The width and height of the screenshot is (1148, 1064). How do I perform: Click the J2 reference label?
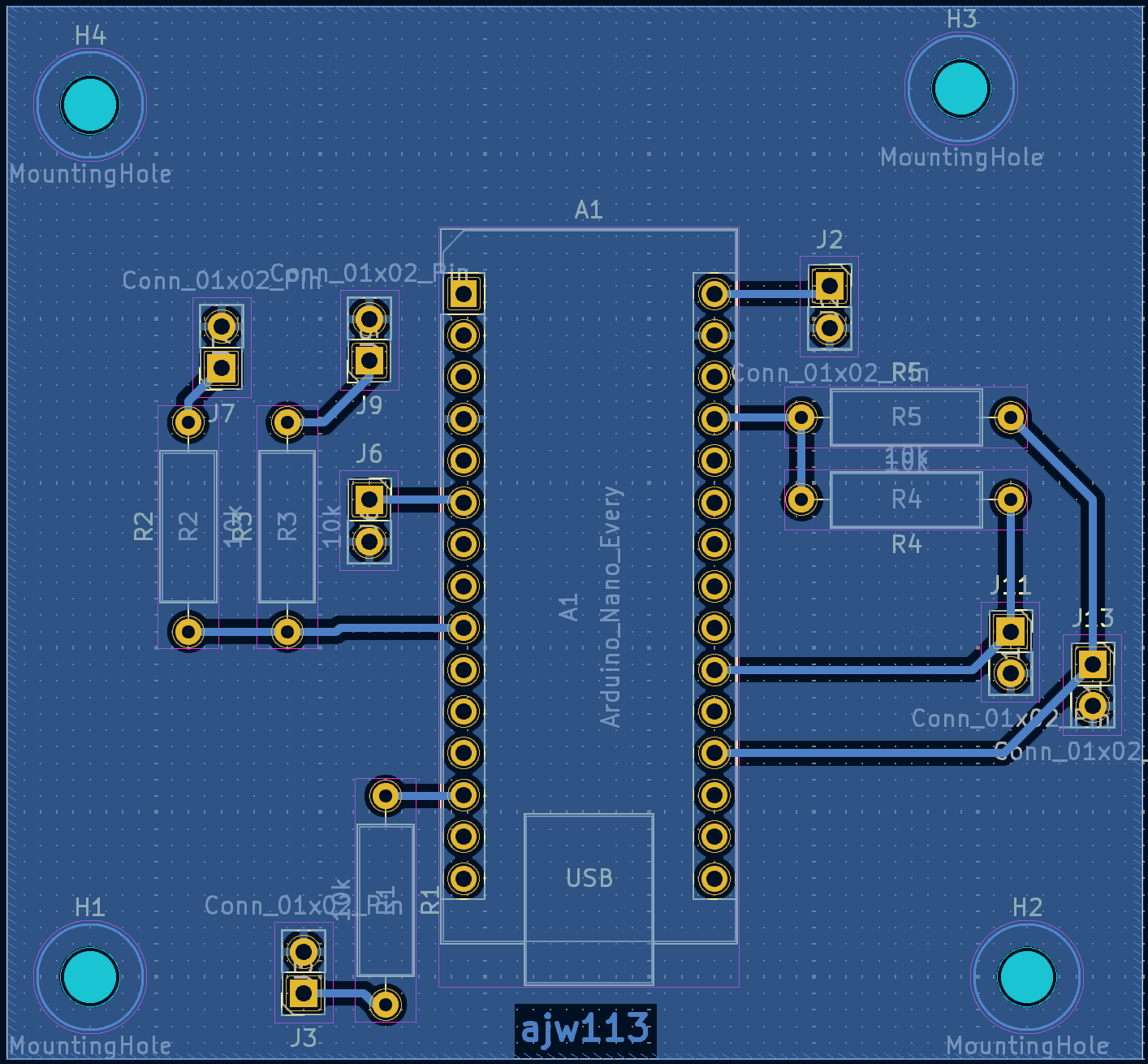[x=829, y=240]
